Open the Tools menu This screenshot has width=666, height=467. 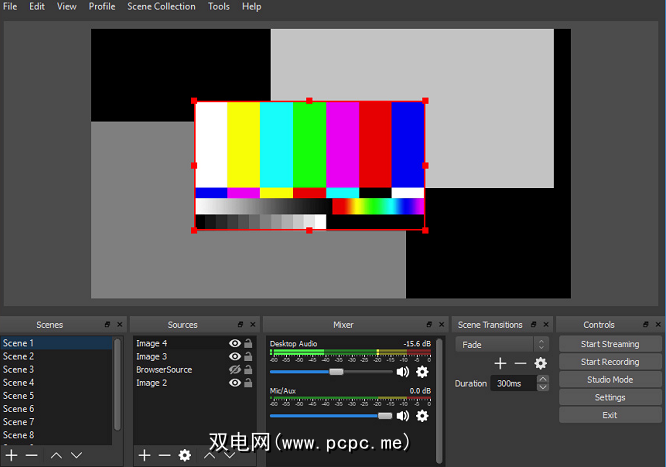click(x=218, y=6)
